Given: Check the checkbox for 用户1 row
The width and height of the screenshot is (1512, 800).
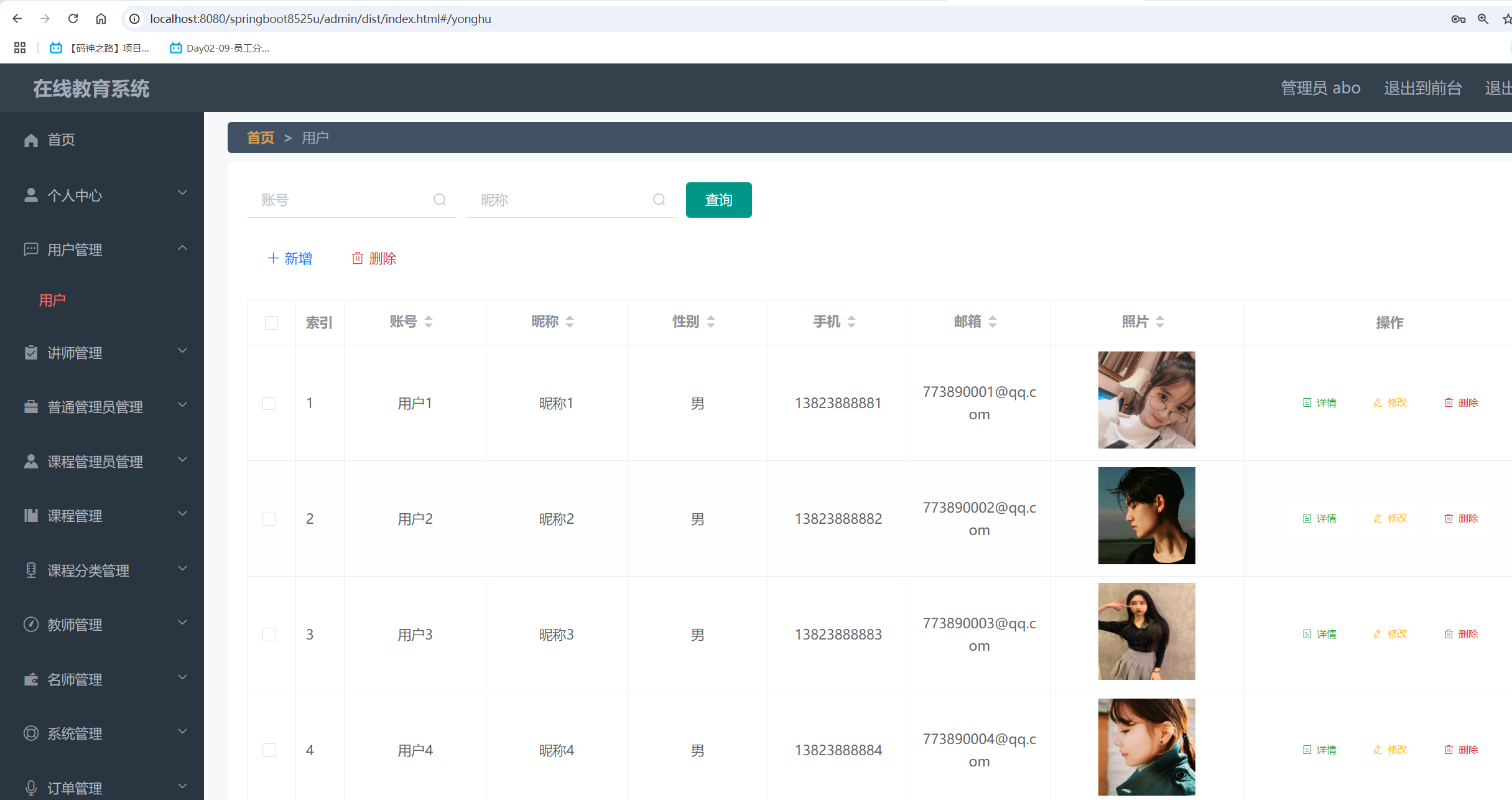Looking at the screenshot, I should coord(269,403).
